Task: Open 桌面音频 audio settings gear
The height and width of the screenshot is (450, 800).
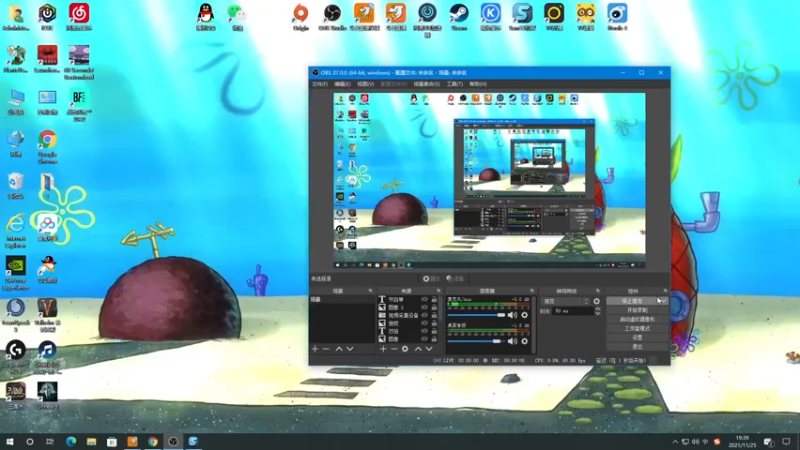Action: tap(524, 341)
